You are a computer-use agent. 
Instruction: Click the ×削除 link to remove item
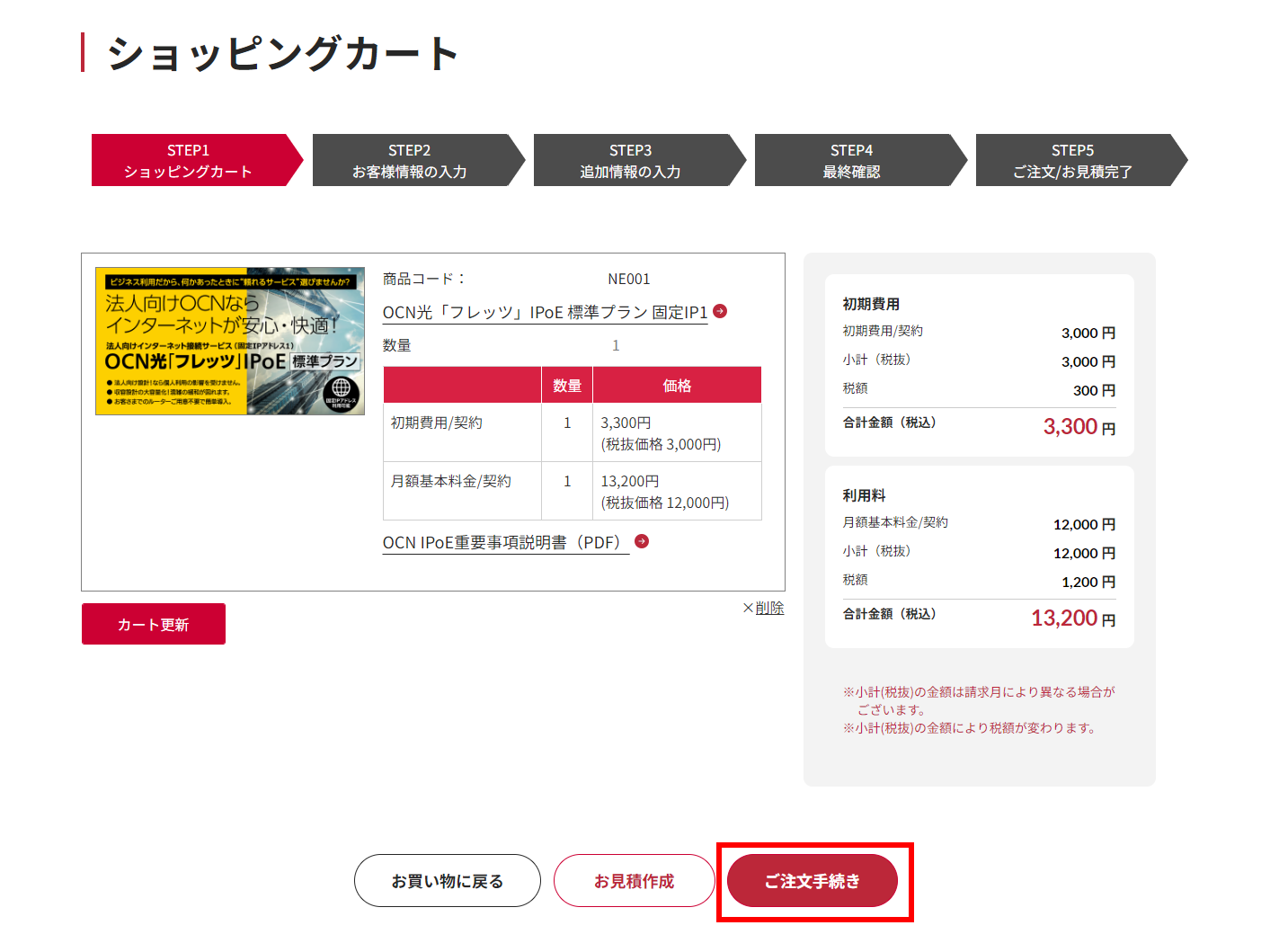pos(763,608)
